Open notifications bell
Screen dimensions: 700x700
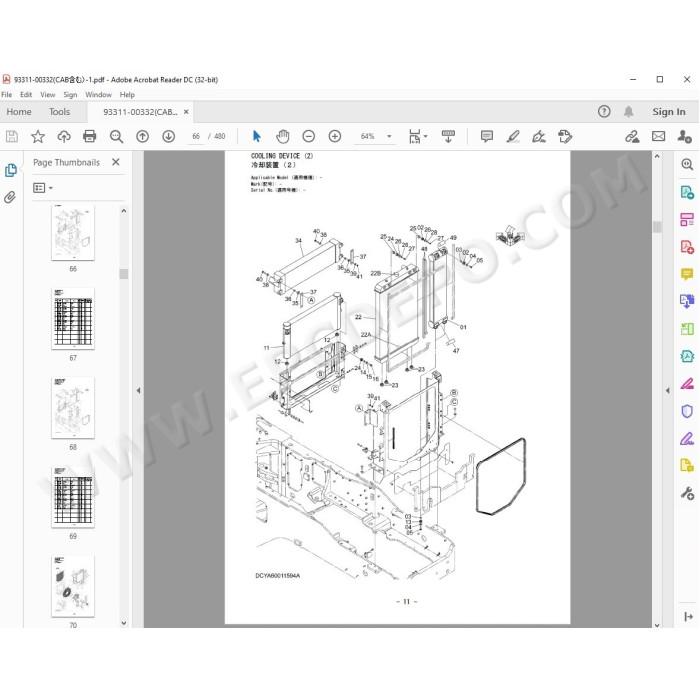pyautogui.click(x=629, y=112)
